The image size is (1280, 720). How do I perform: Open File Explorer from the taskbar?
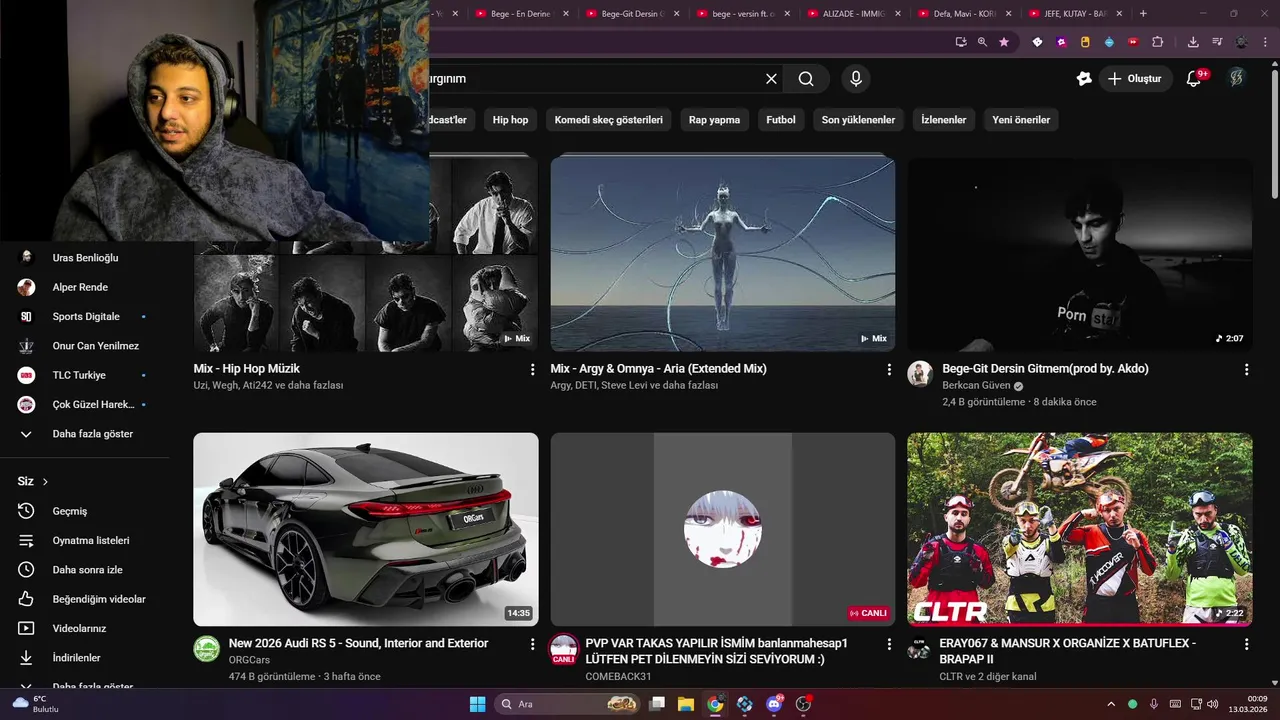tap(686, 704)
